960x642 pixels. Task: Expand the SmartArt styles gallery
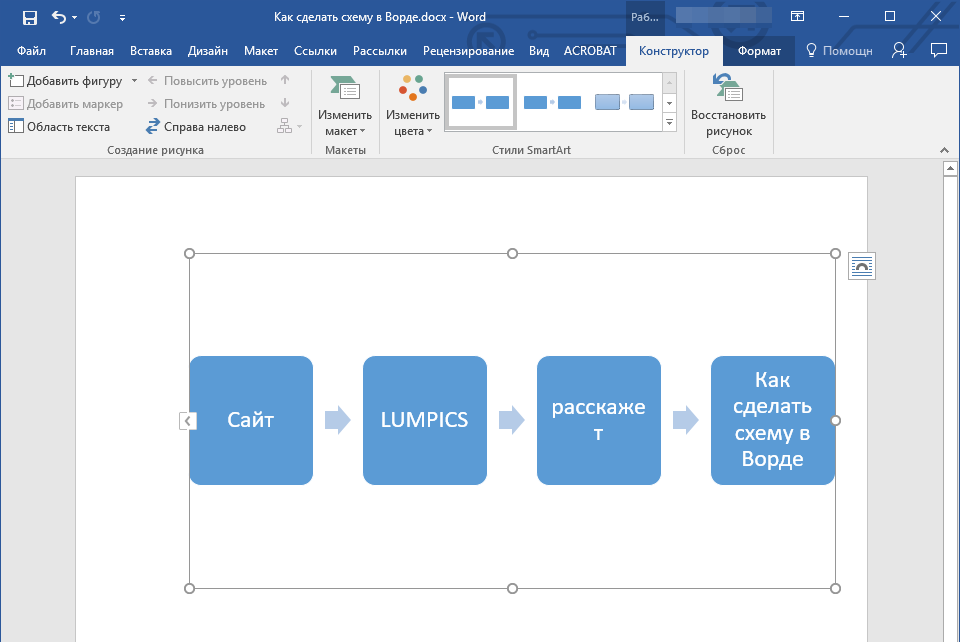point(669,122)
